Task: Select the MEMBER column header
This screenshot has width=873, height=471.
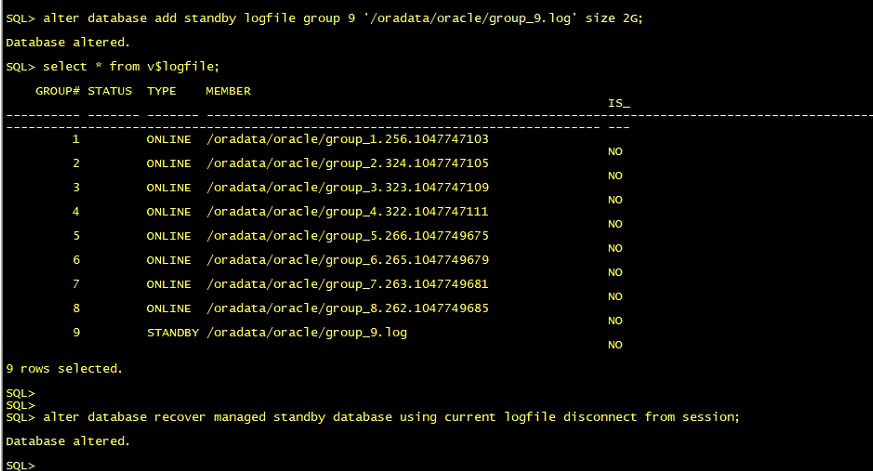Action: [228, 91]
